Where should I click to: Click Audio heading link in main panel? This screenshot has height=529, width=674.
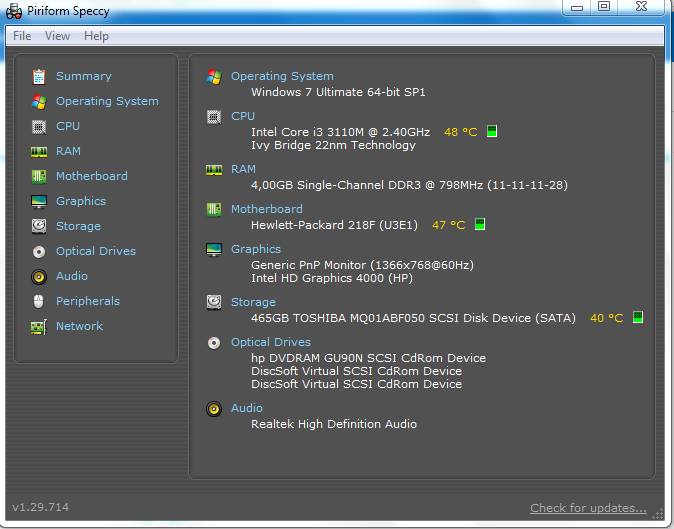(x=247, y=408)
